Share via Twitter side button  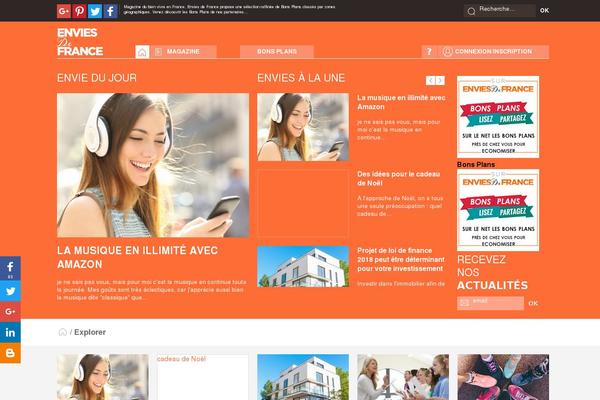click(x=10, y=291)
